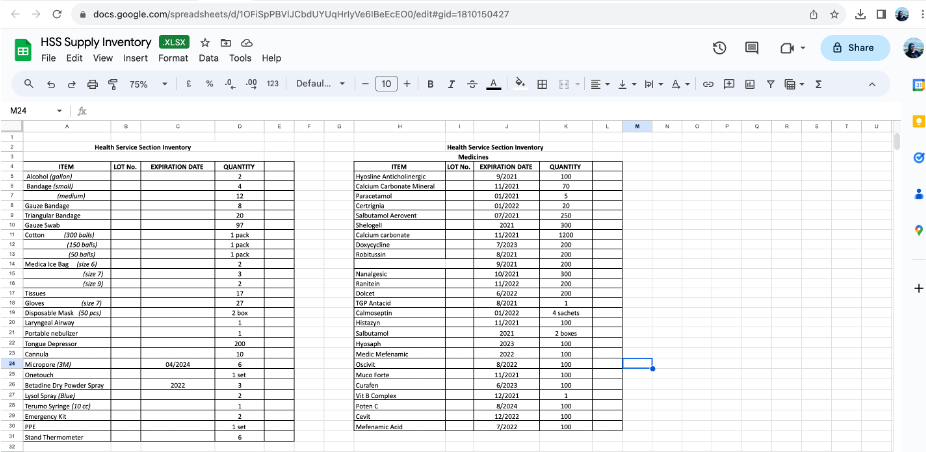926x452 pixels.
Task: Create a filter
Action: [x=771, y=84]
